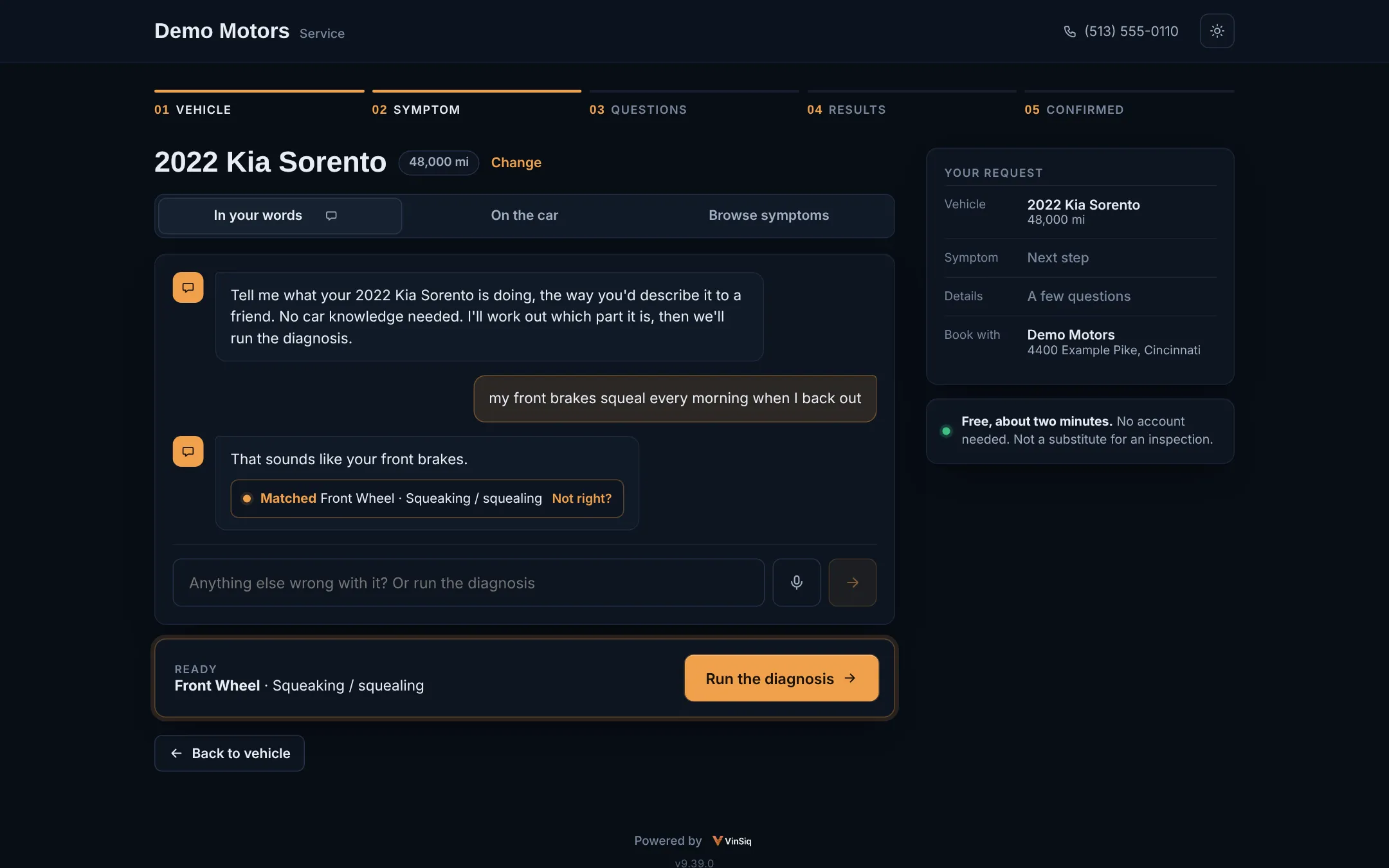Click the send arrow button next to the mic

pos(852,583)
